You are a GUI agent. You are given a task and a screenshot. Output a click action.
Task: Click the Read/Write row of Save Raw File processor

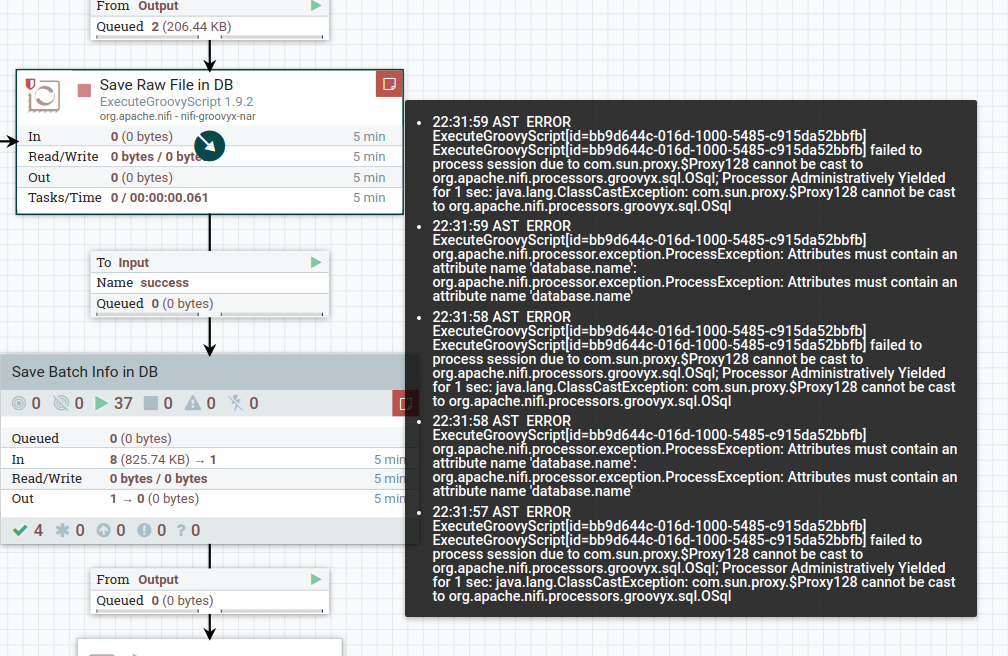(210, 156)
